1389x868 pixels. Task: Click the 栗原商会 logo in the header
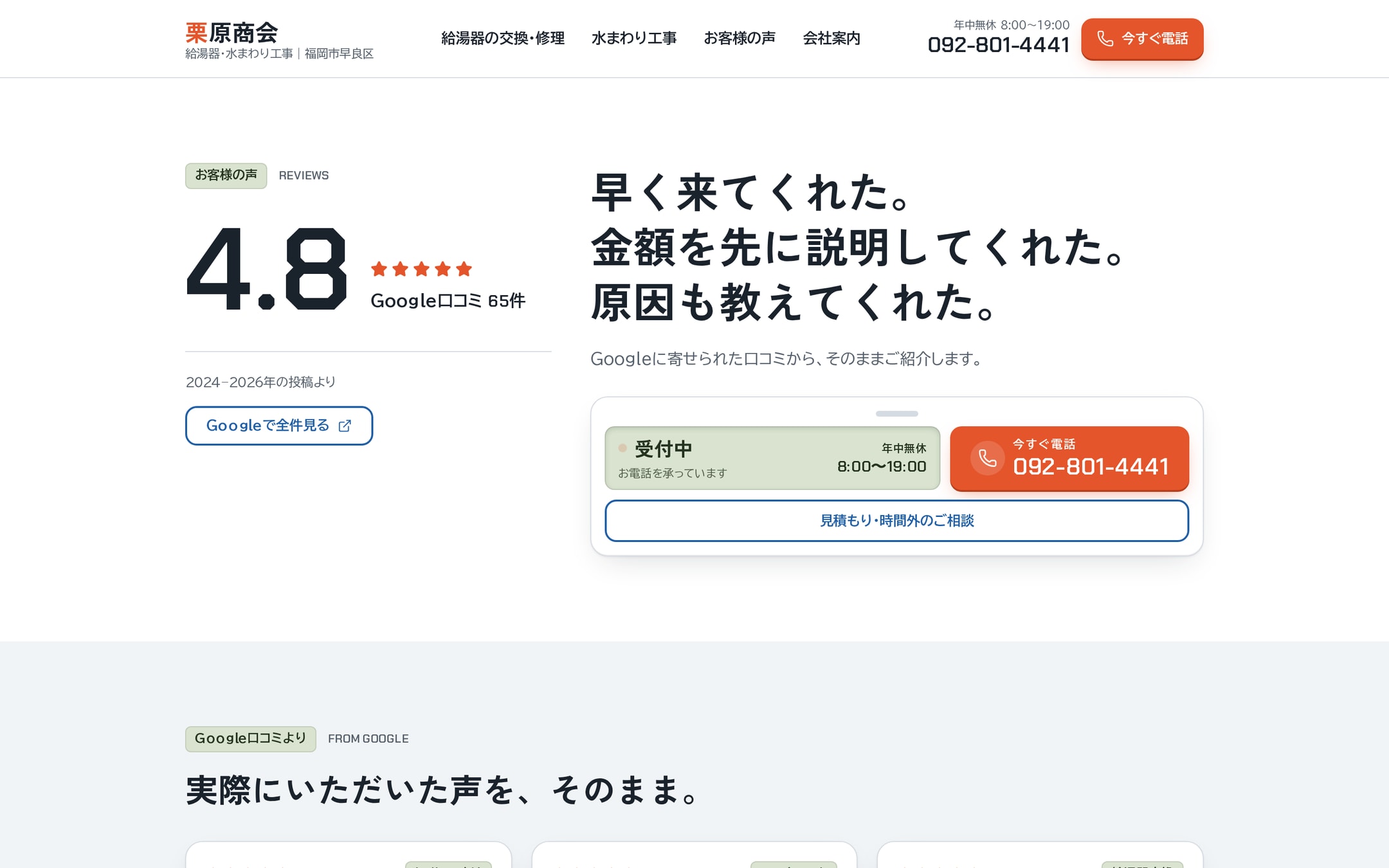(x=232, y=32)
